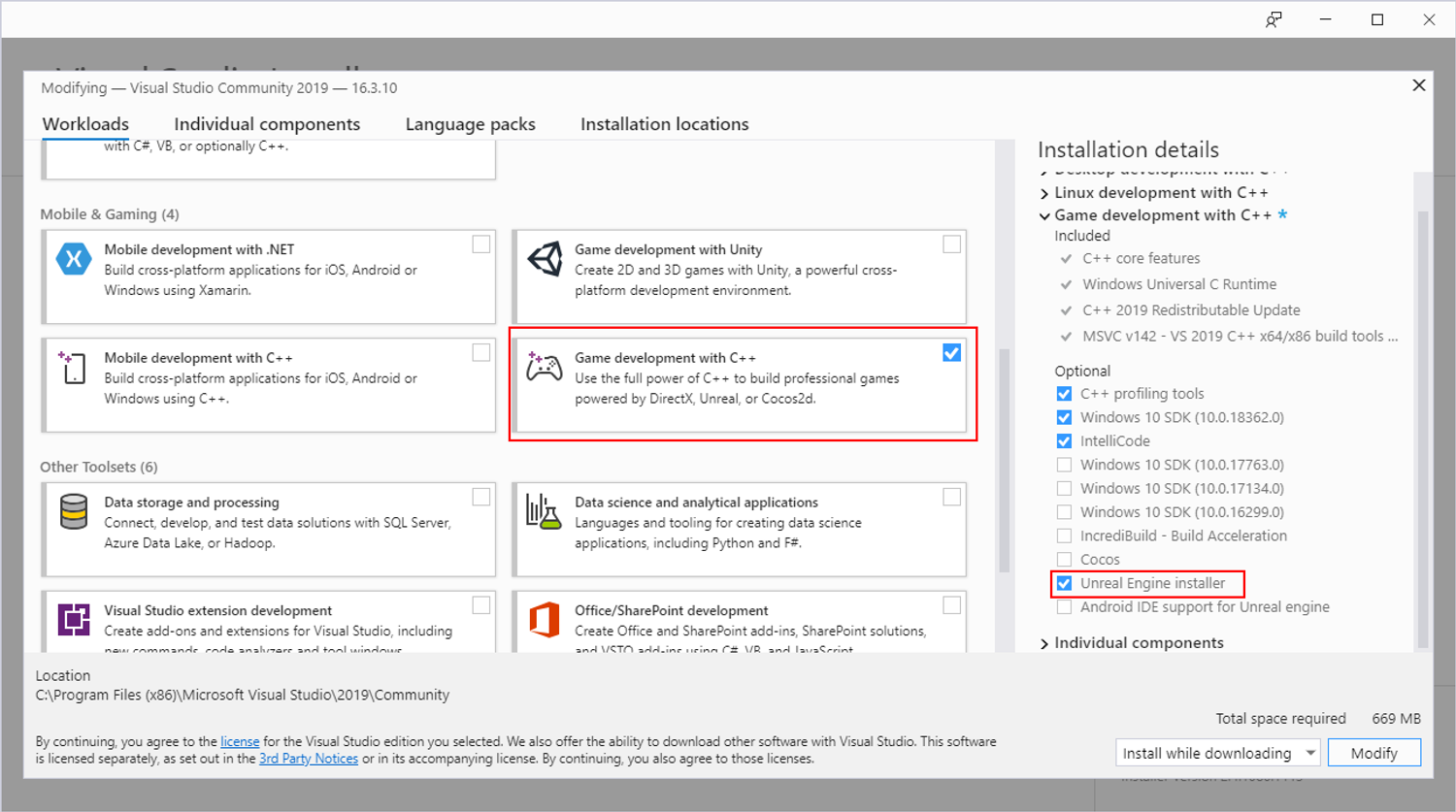The width and height of the screenshot is (1456, 812).
Task: Check Android IDE support for Unreal engine
Action: [x=1065, y=607]
